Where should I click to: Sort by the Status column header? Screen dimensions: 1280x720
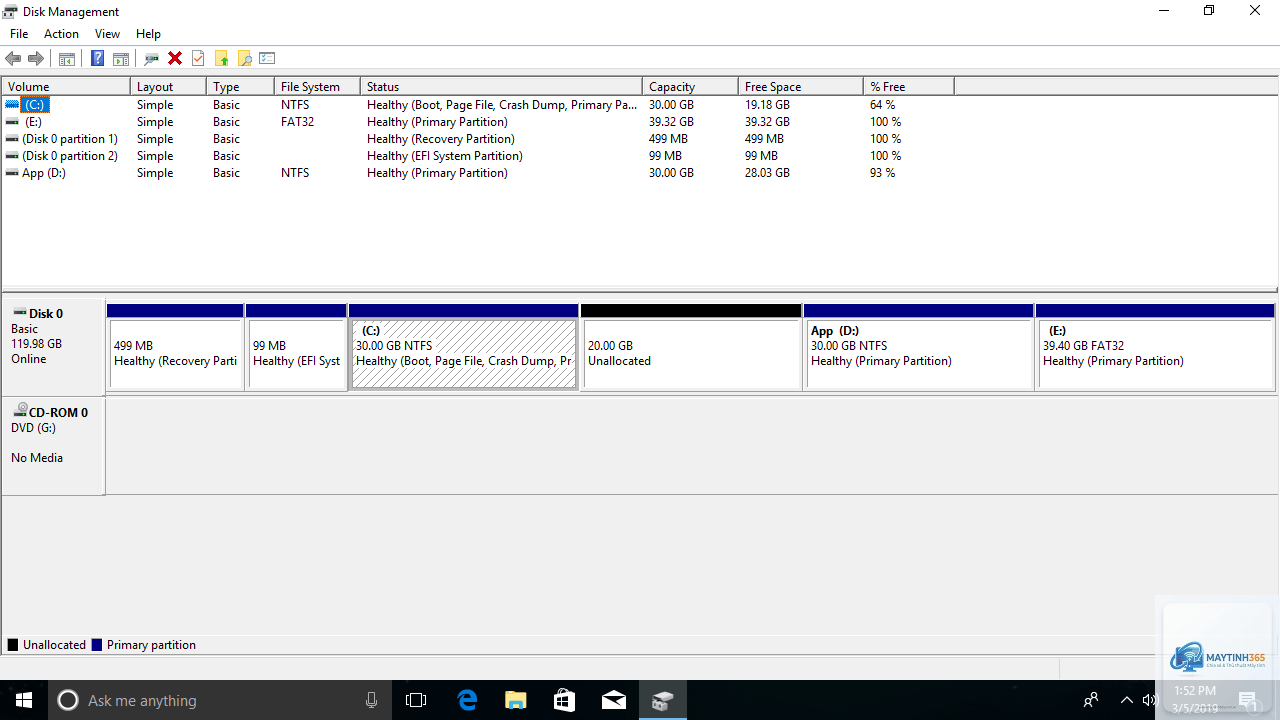click(x=501, y=87)
